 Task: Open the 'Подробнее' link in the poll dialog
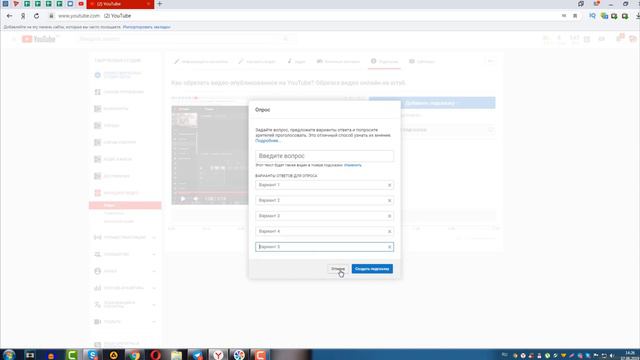click(x=267, y=140)
